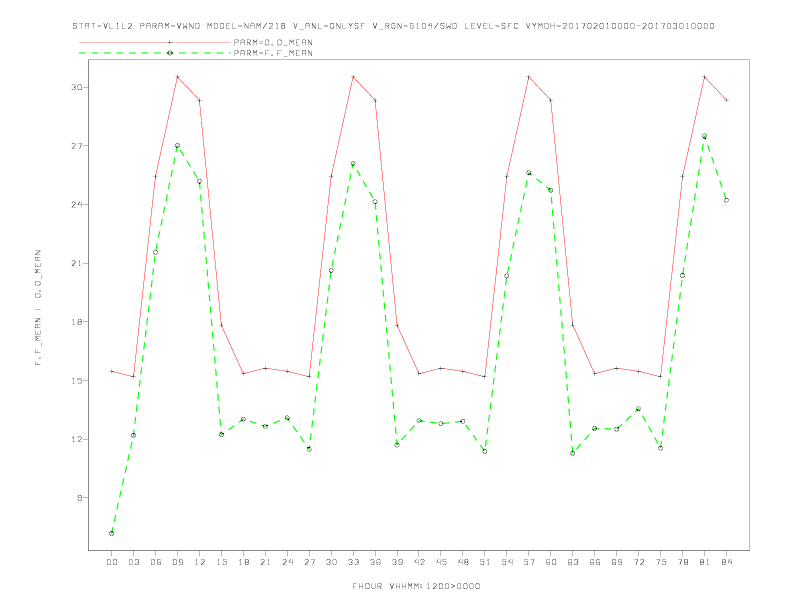Click the x-axis forecast hour label 03

coord(133,562)
